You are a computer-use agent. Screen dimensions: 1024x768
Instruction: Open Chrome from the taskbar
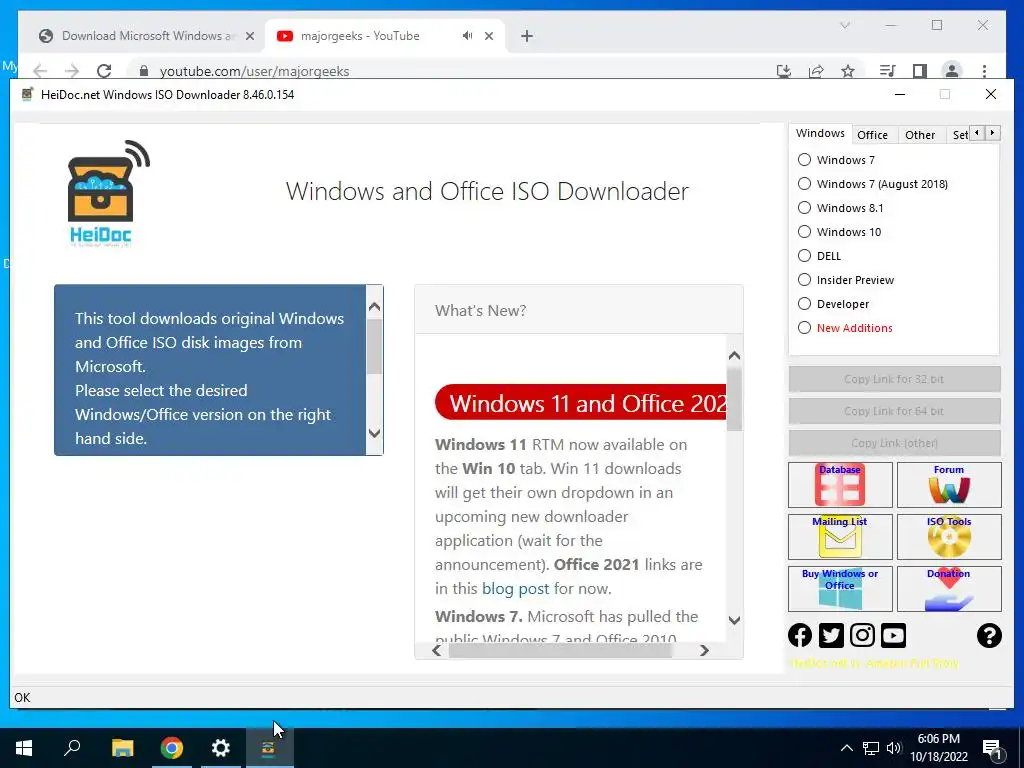[x=172, y=748]
